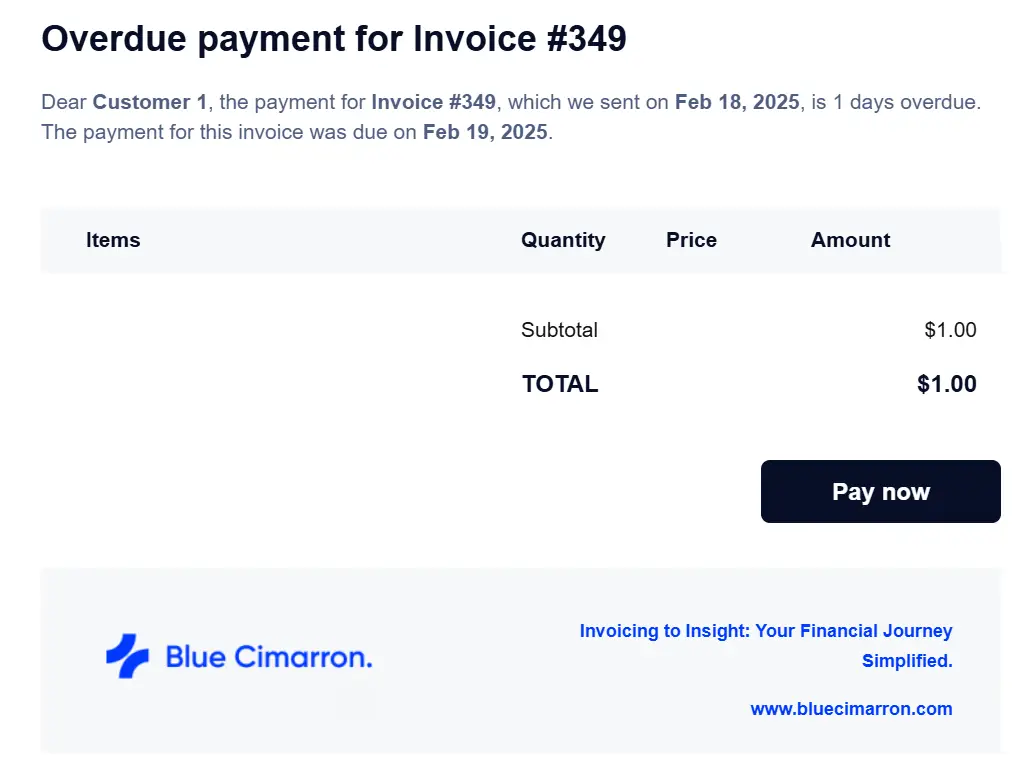Click the Subtotal amount $1.00
The height and width of the screenshot is (777, 1024).
pyautogui.click(x=950, y=330)
